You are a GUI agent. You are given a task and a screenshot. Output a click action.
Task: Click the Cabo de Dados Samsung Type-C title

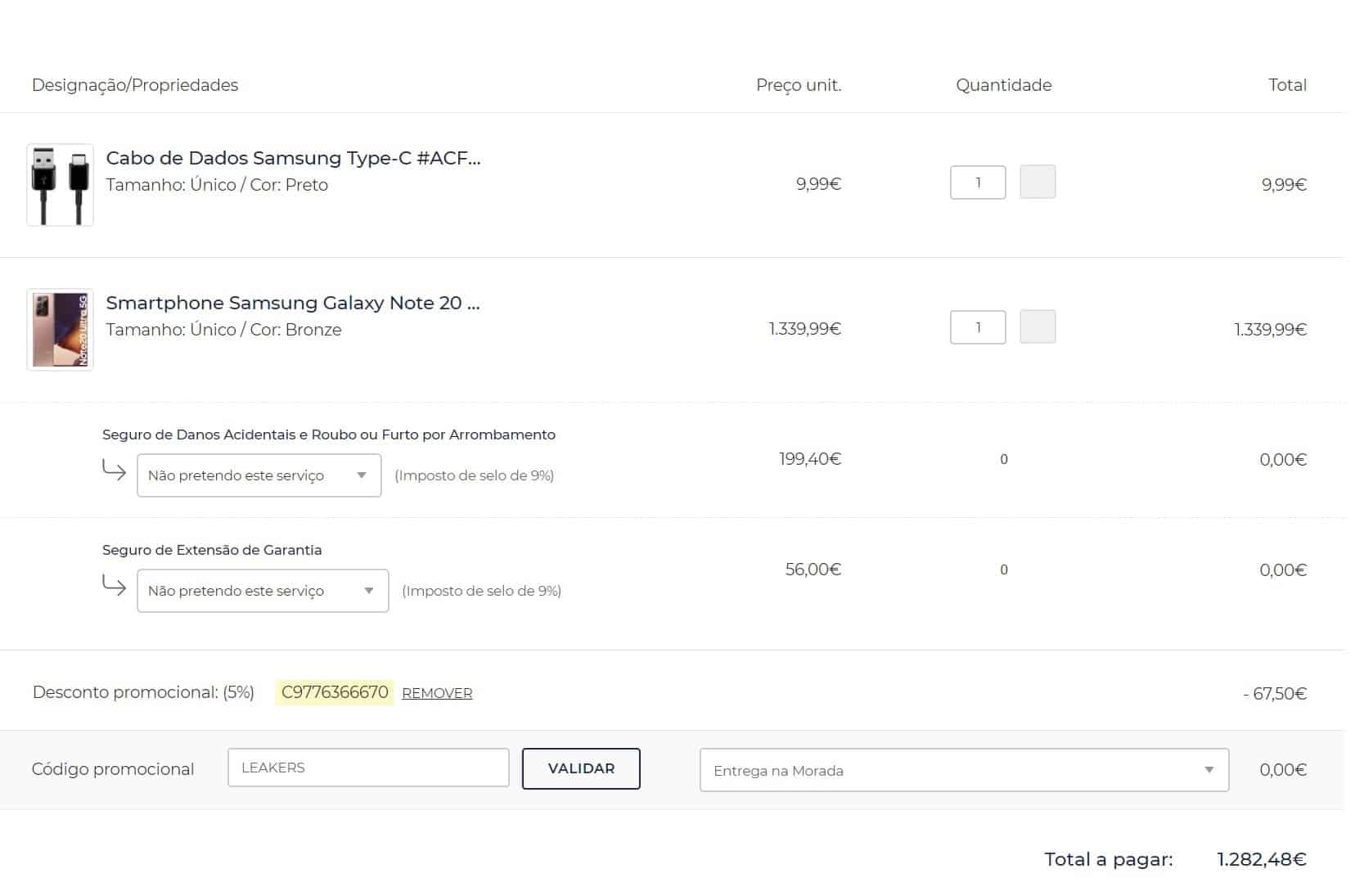pos(293,158)
